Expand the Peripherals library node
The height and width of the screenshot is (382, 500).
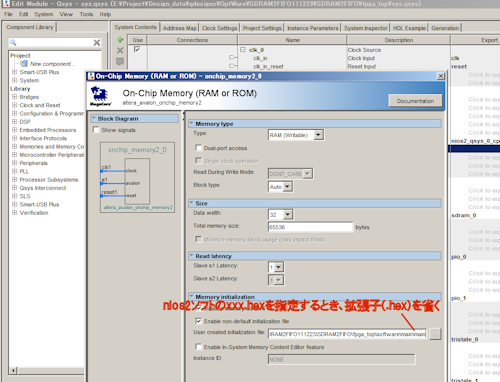14,163
